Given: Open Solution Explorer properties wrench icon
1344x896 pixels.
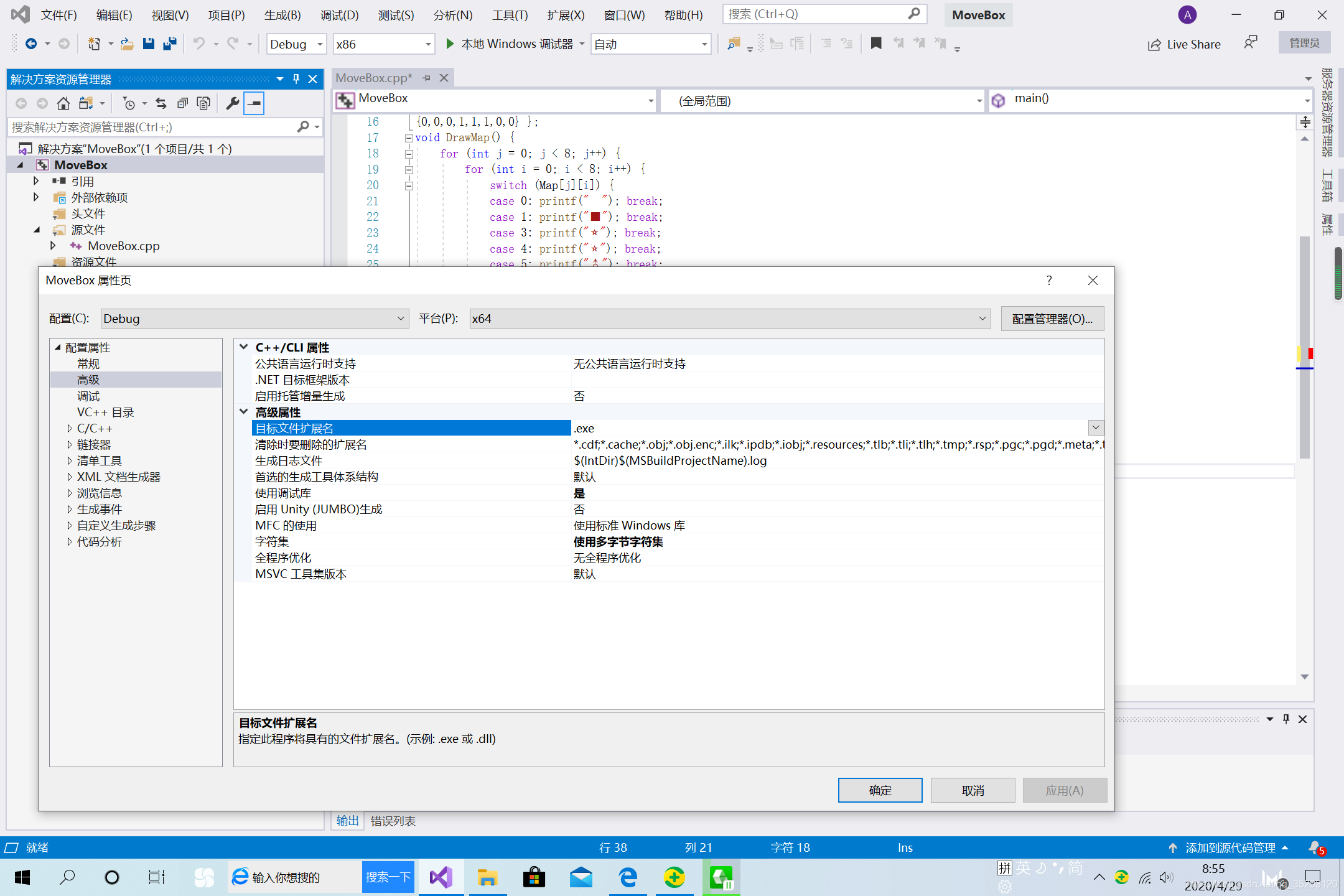Looking at the screenshot, I should pos(233,103).
